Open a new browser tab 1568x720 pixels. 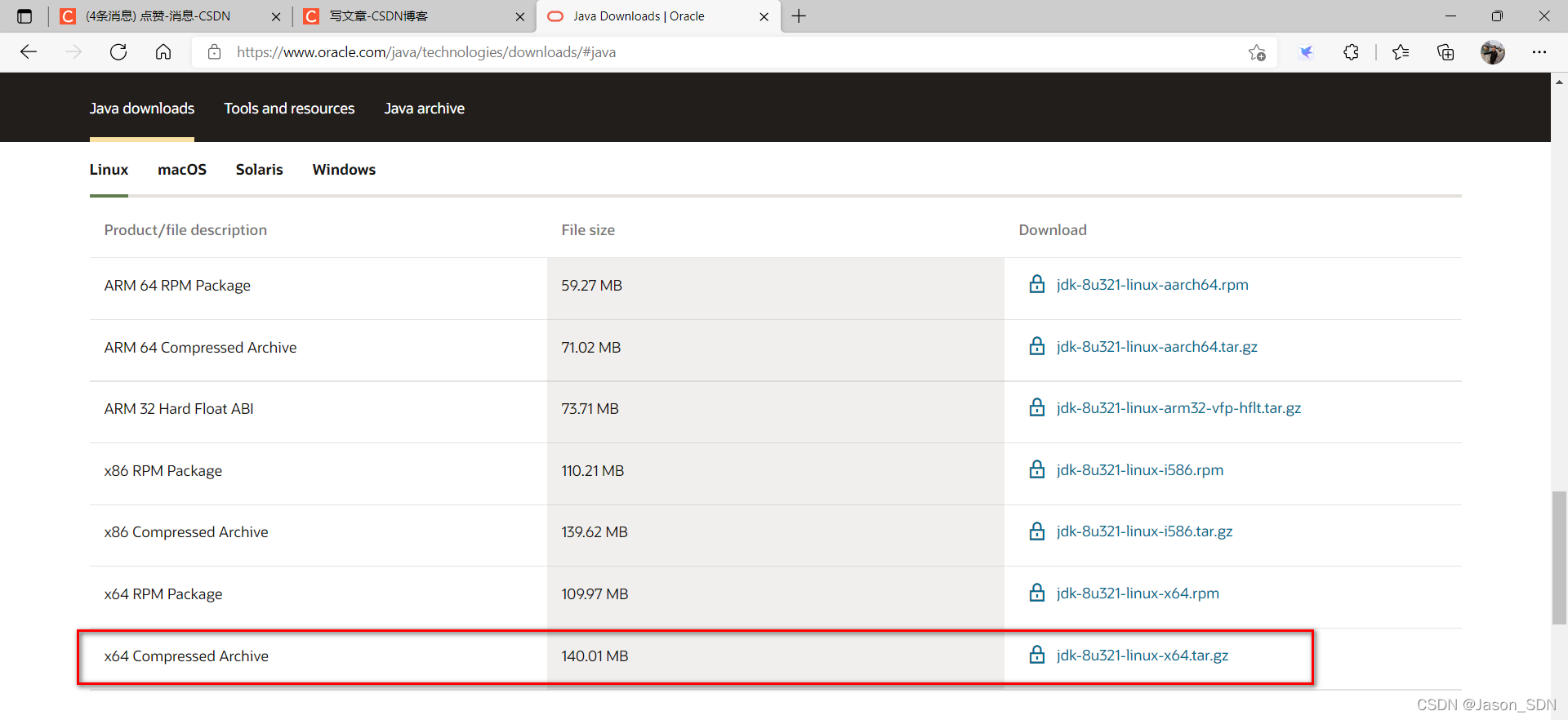point(799,16)
